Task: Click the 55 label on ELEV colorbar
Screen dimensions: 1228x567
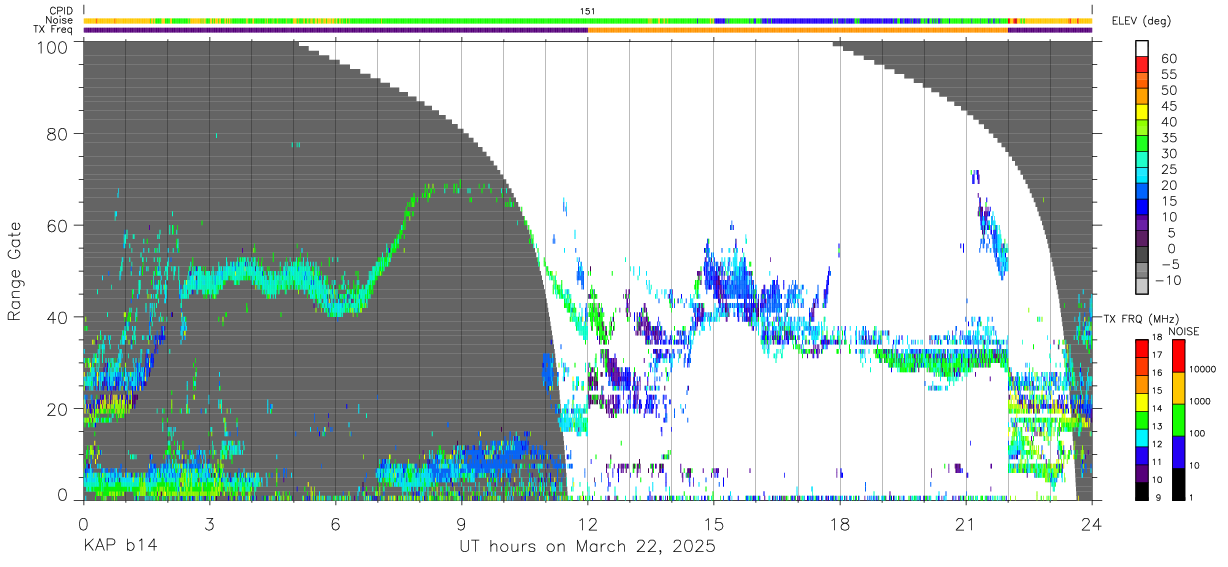Action: [x=1168, y=75]
